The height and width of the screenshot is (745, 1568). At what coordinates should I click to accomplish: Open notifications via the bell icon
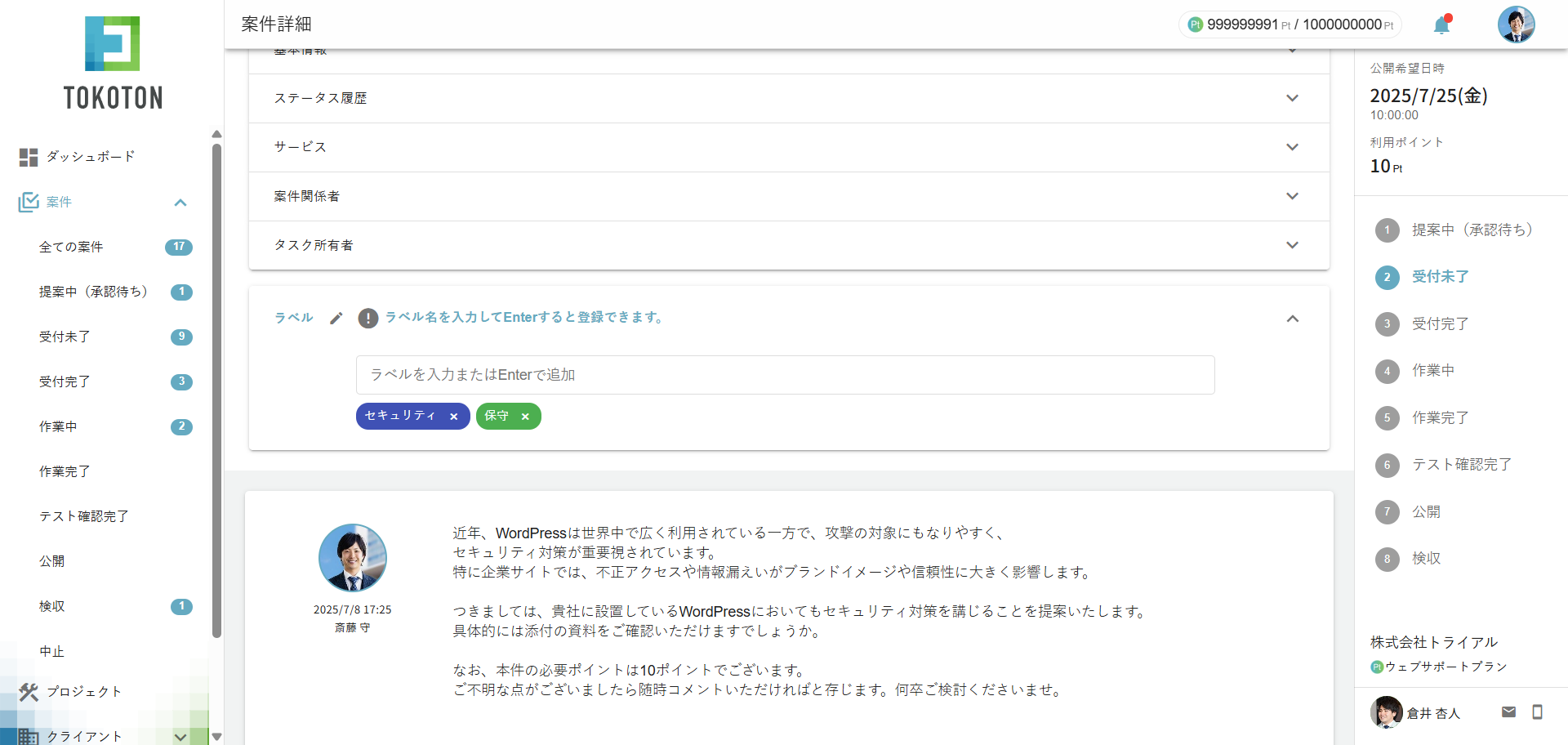pyautogui.click(x=1441, y=25)
